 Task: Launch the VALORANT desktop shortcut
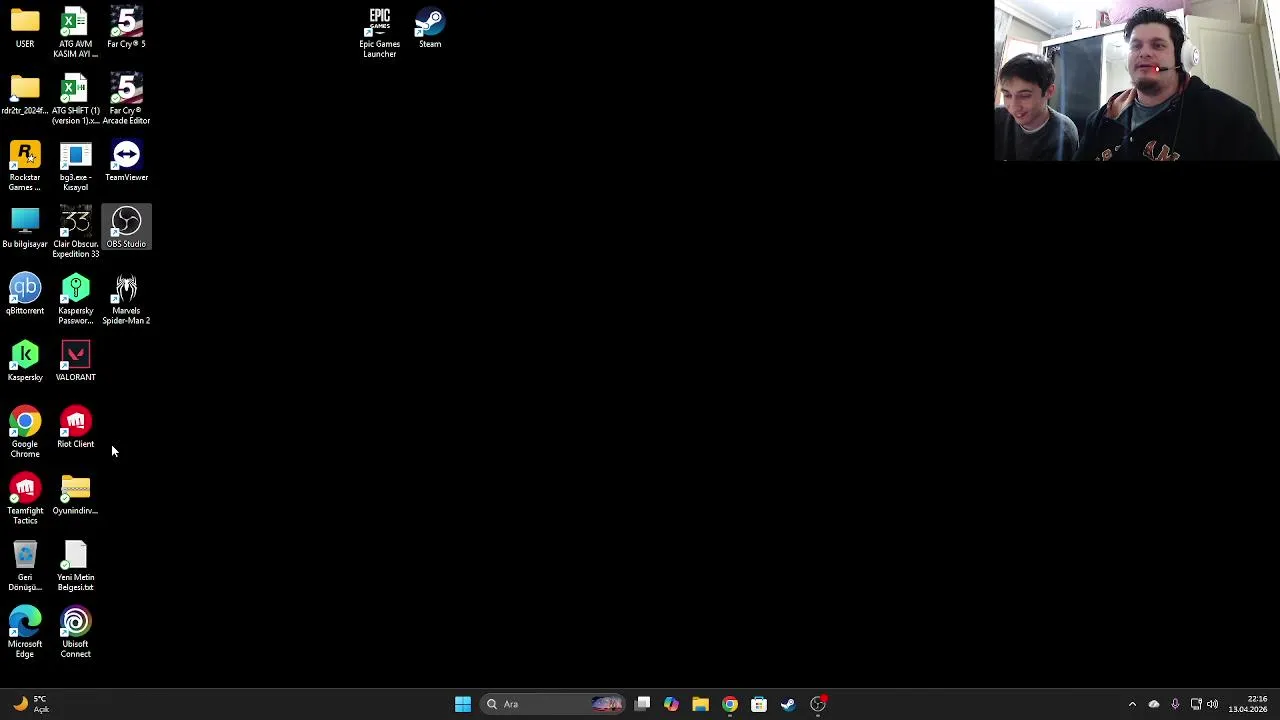(x=75, y=361)
